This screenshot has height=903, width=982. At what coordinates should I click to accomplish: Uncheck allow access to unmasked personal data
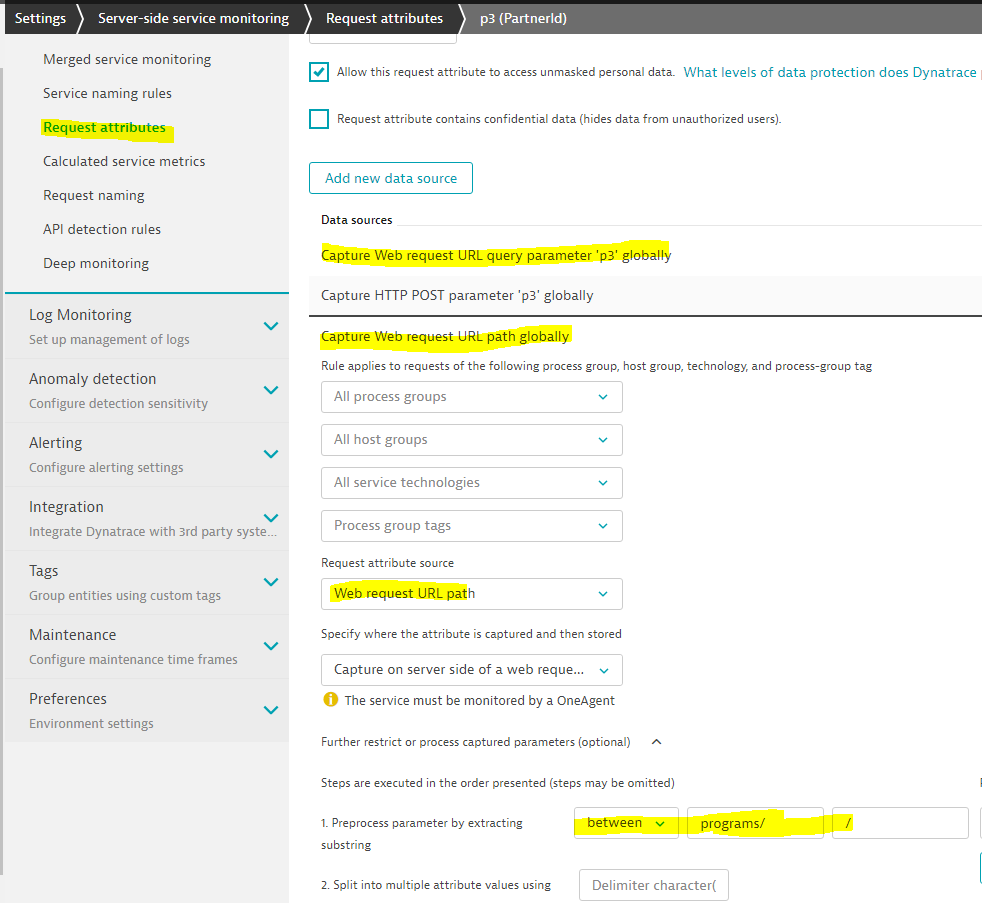point(319,72)
